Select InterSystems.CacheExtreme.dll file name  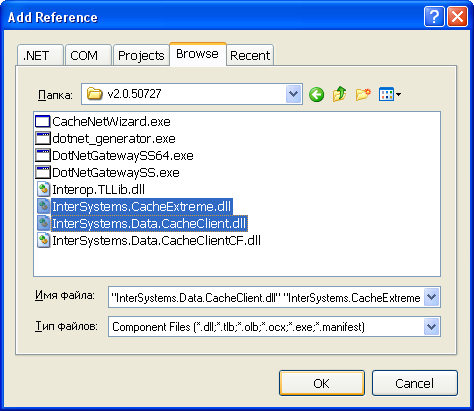(142, 207)
